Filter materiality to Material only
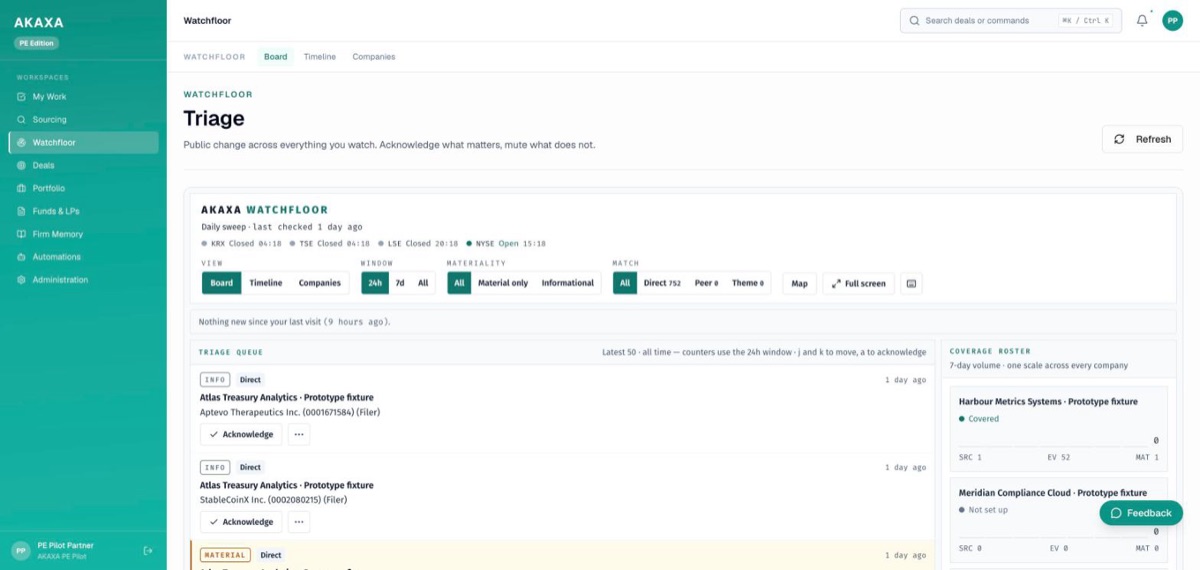The width and height of the screenshot is (1200, 570). pos(503,283)
